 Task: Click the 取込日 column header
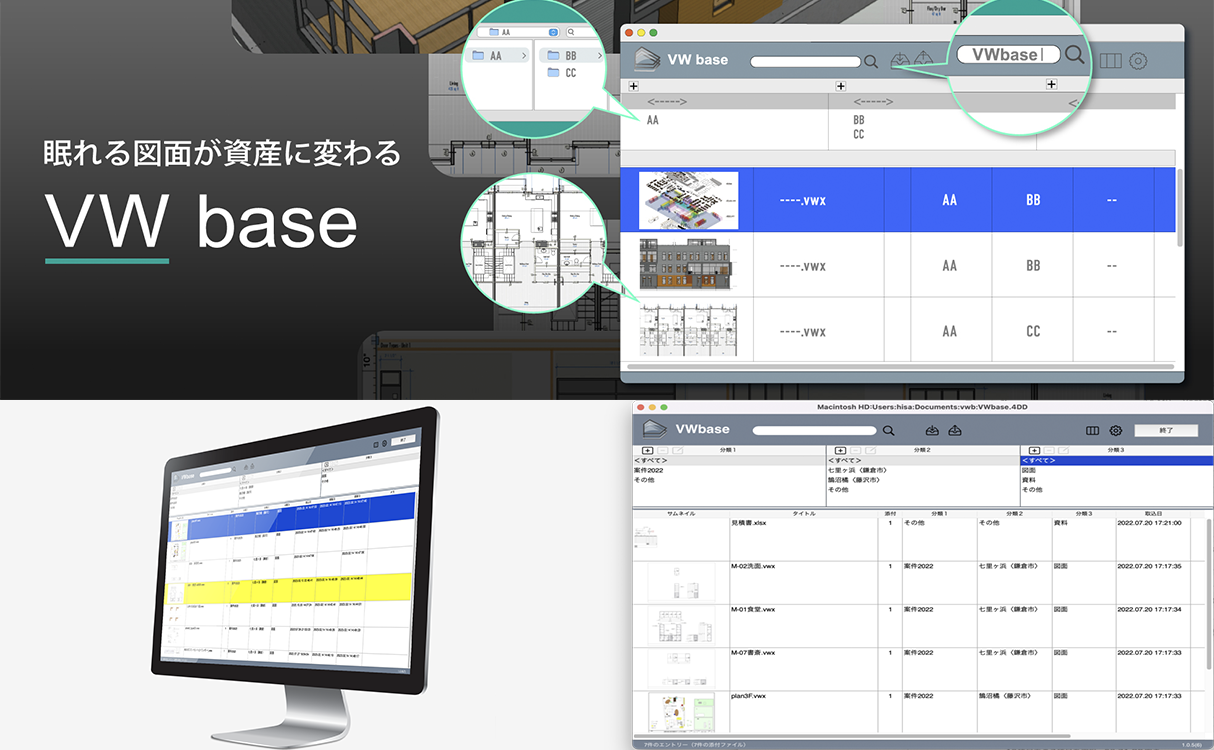coord(1152,513)
